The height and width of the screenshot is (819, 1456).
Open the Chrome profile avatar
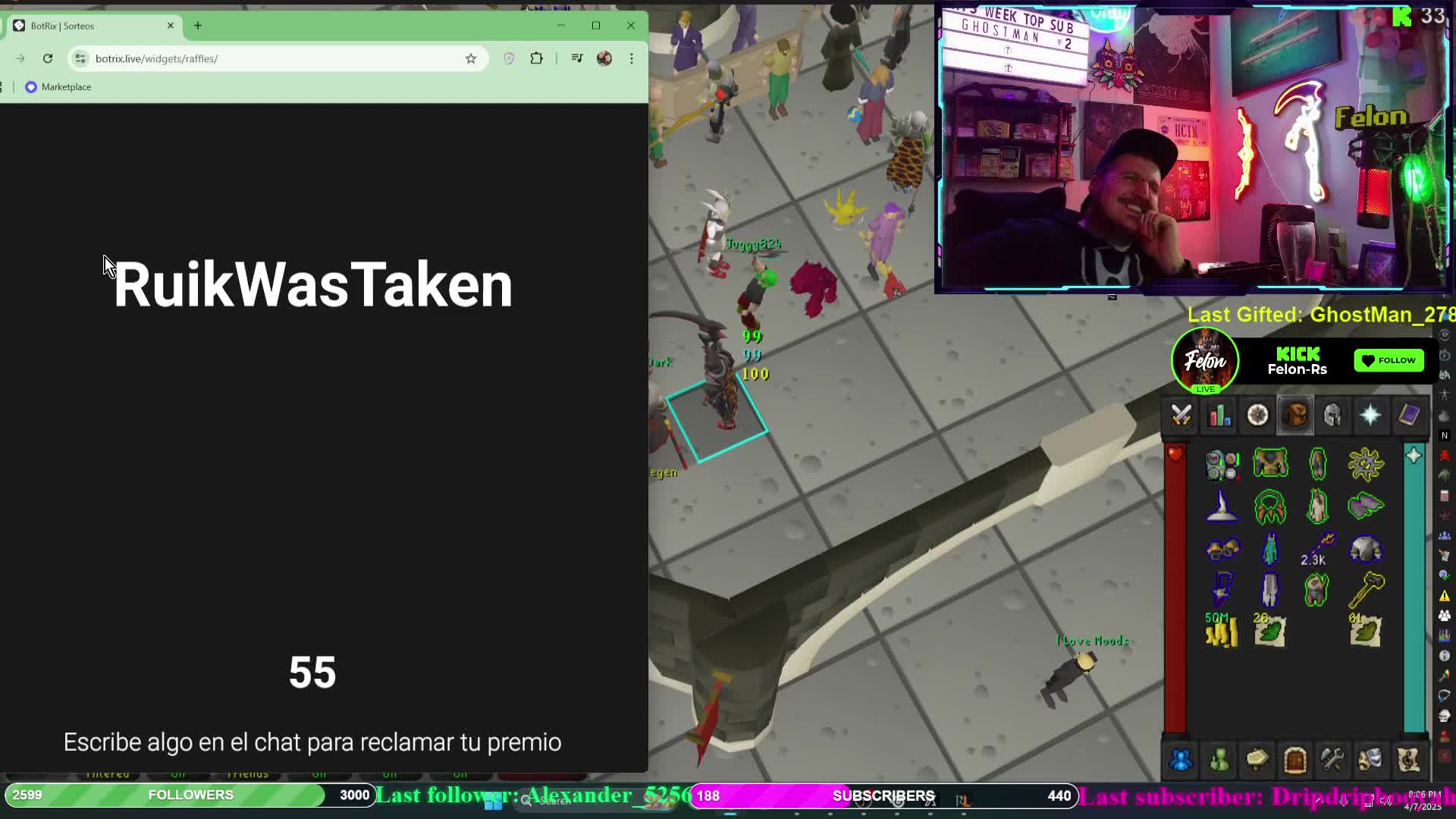point(604,58)
